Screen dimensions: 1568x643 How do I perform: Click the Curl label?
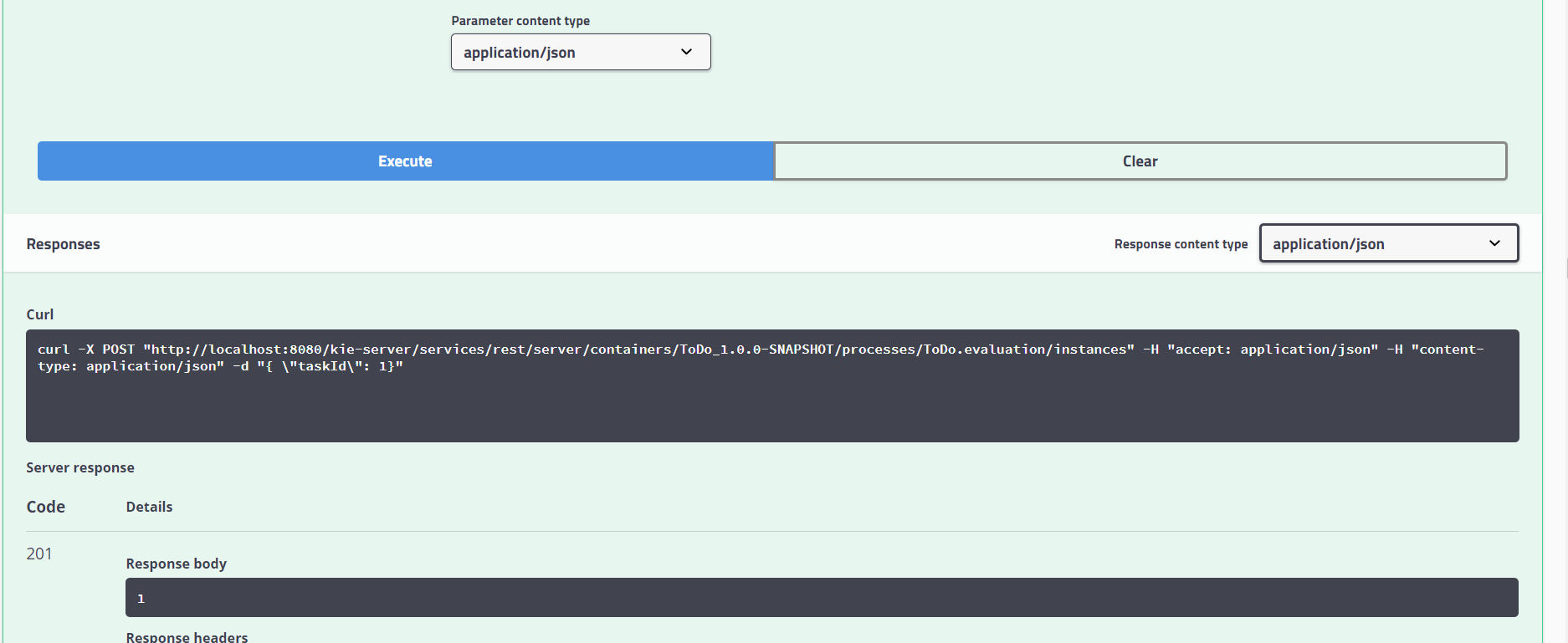tap(39, 314)
